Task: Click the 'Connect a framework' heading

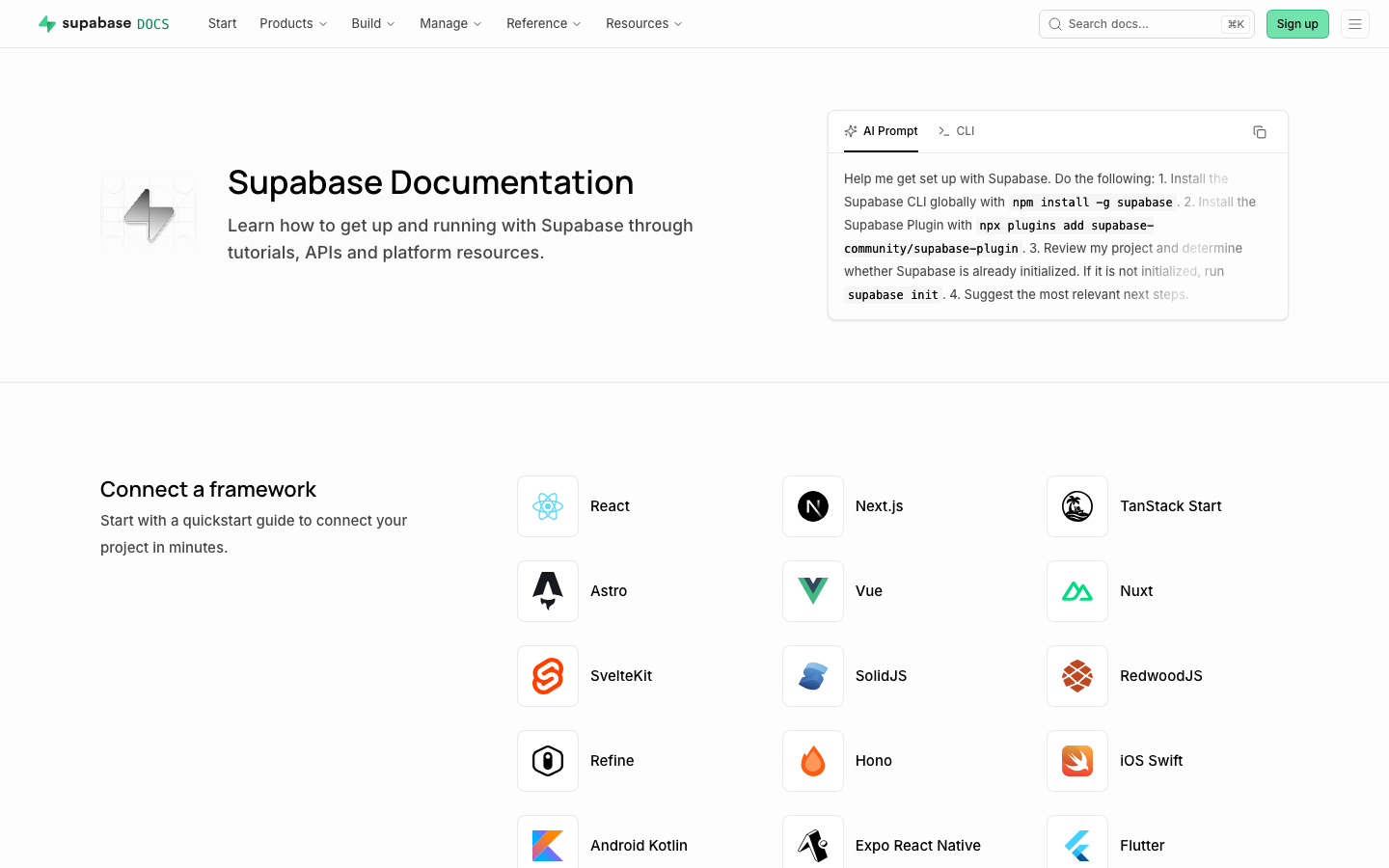Action: point(208,489)
